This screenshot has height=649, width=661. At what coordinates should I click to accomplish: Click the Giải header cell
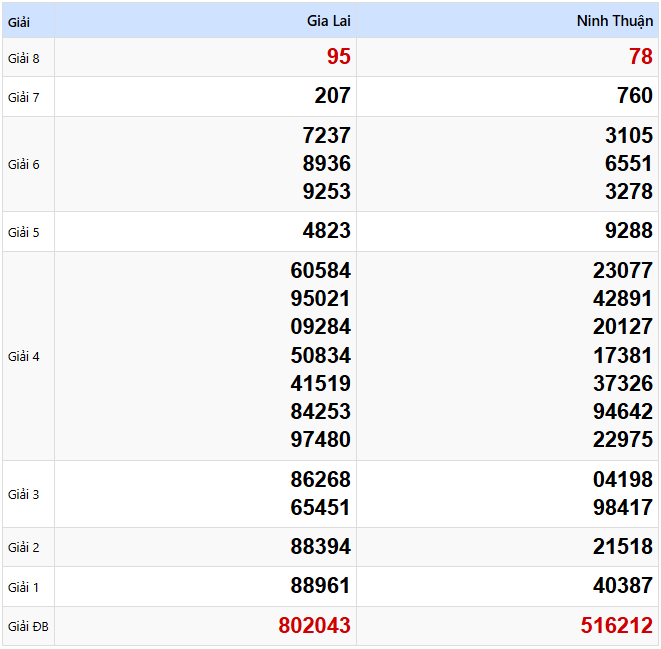(x=19, y=21)
